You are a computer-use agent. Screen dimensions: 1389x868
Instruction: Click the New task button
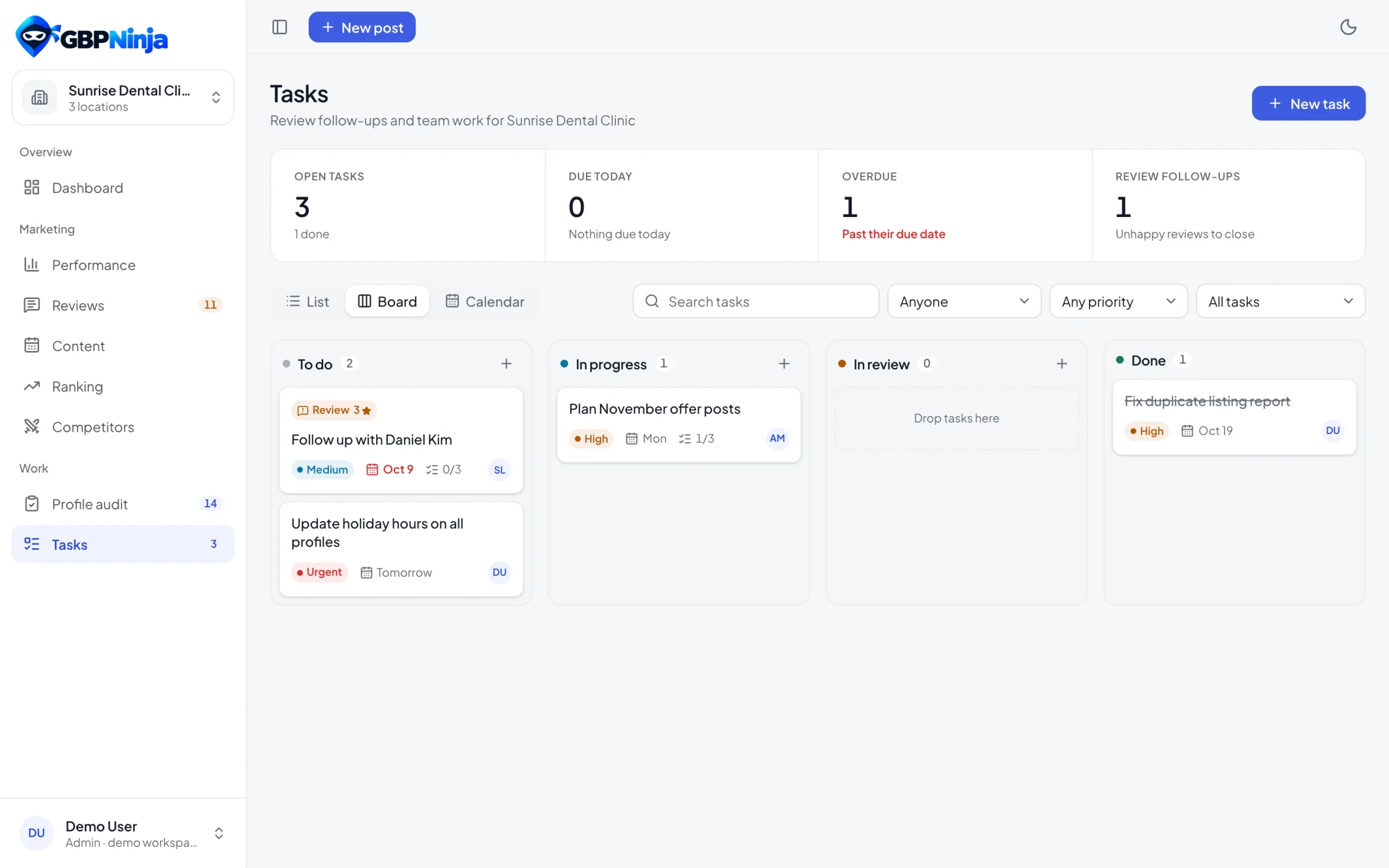(x=1308, y=103)
